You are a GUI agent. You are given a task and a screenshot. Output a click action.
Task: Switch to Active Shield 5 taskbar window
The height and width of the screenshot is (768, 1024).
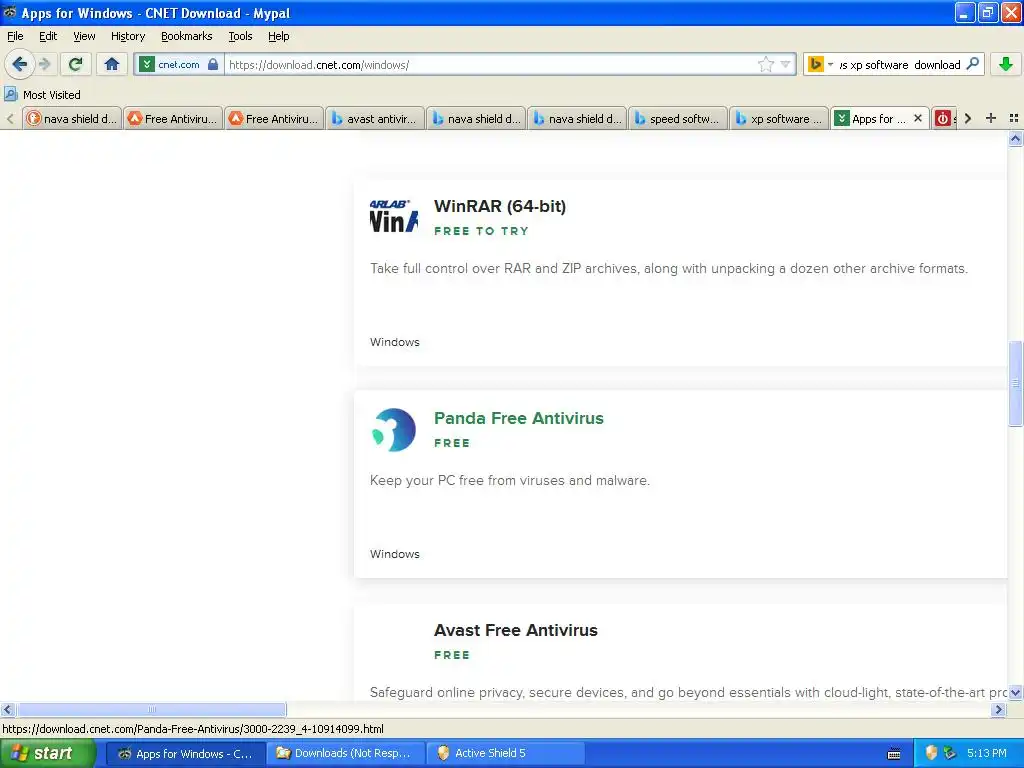pyautogui.click(x=505, y=754)
